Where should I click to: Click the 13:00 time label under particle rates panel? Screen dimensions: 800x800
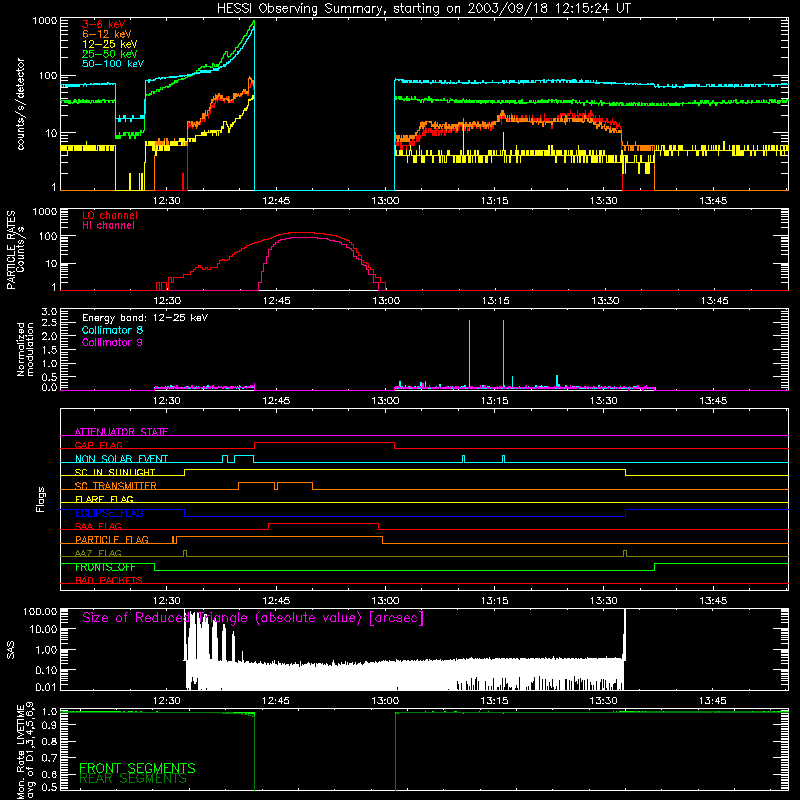386,301
